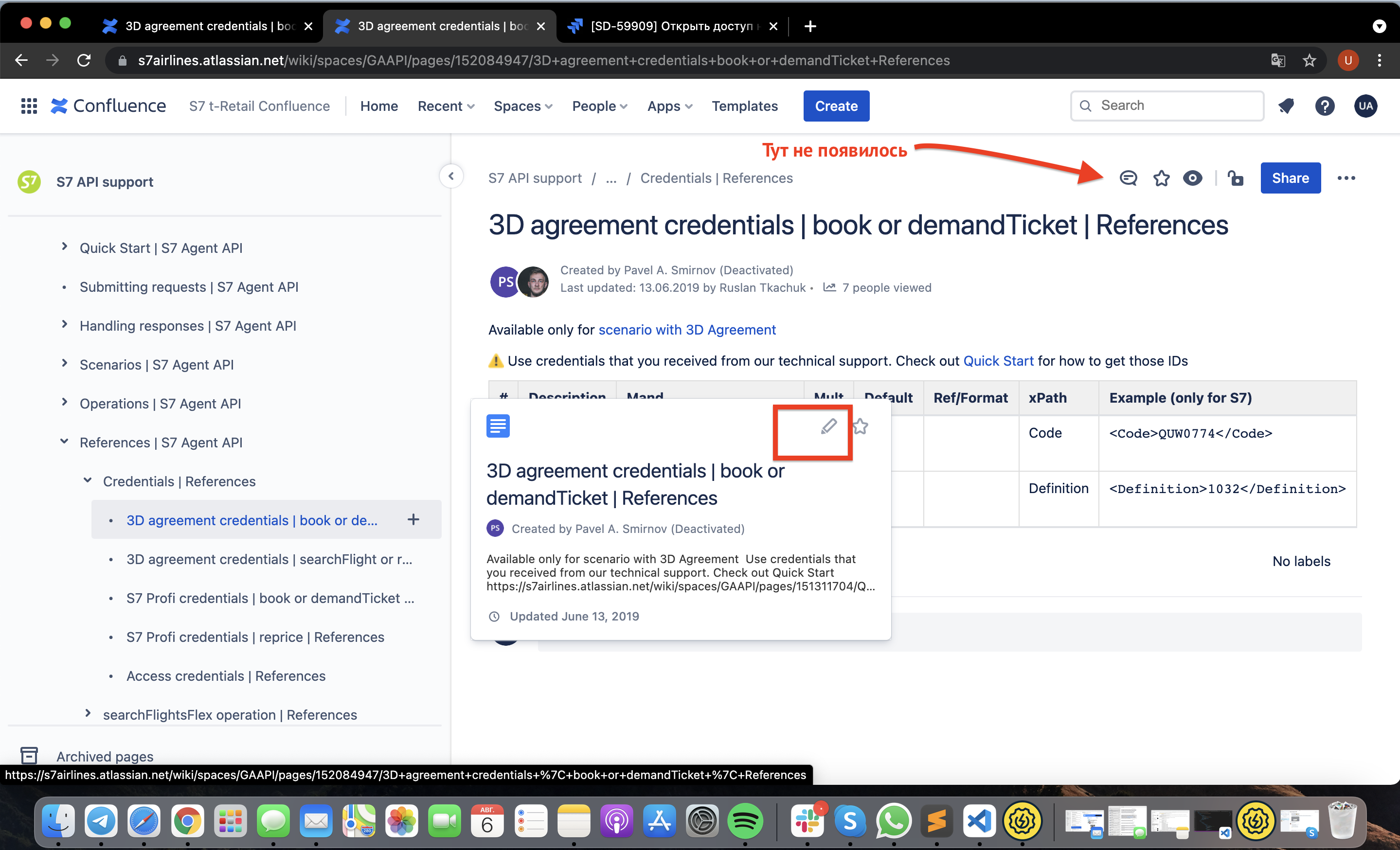The image size is (1400, 850).
Task: Open S7 Profi credentials | reprice page
Action: click(x=255, y=637)
